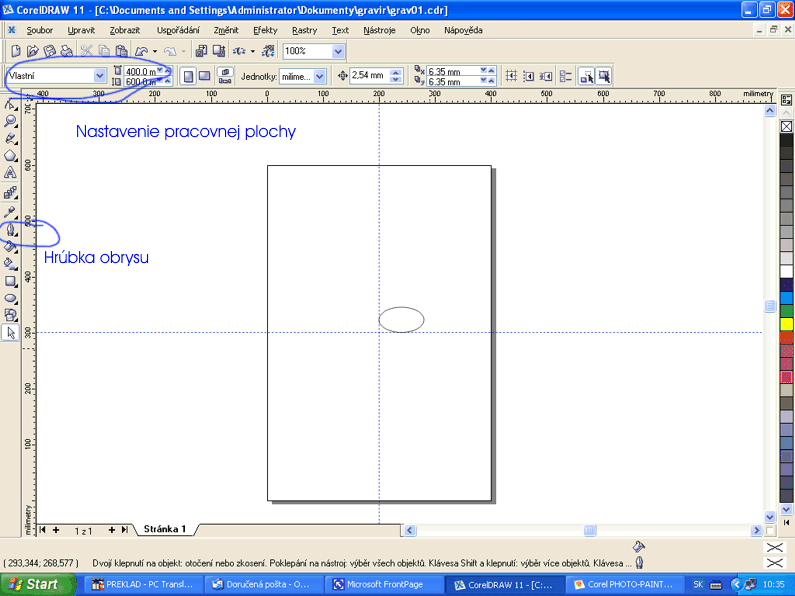Open the Uspořádání menu
The image size is (795, 596).
(178, 30)
